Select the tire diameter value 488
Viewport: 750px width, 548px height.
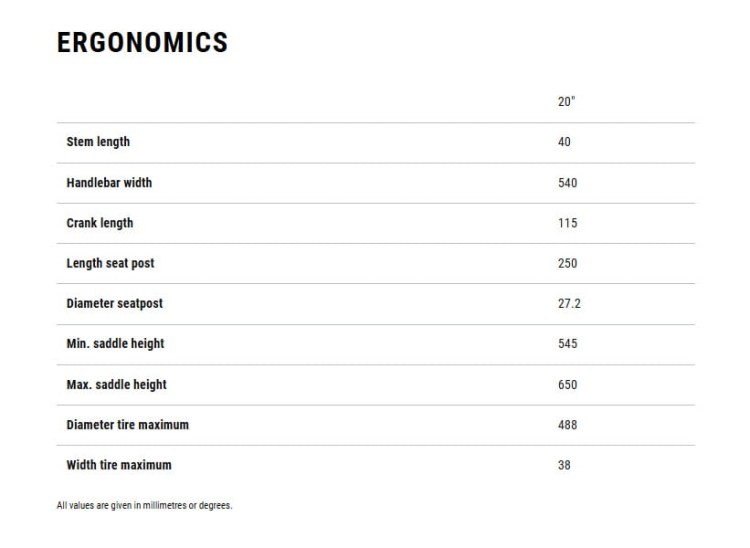pyautogui.click(x=567, y=425)
